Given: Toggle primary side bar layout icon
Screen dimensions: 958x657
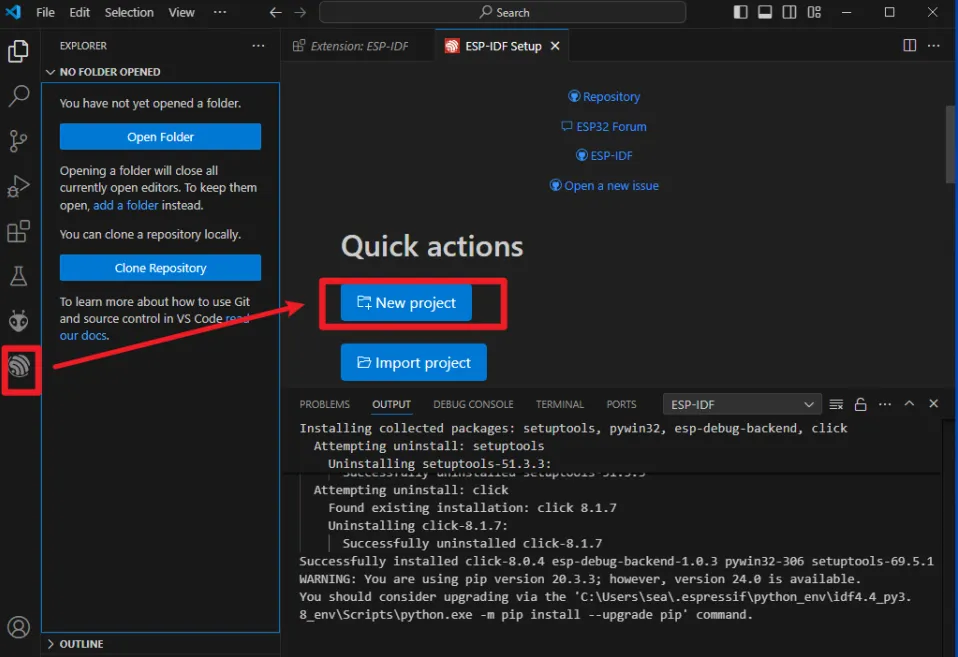Looking at the screenshot, I should coord(740,12).
